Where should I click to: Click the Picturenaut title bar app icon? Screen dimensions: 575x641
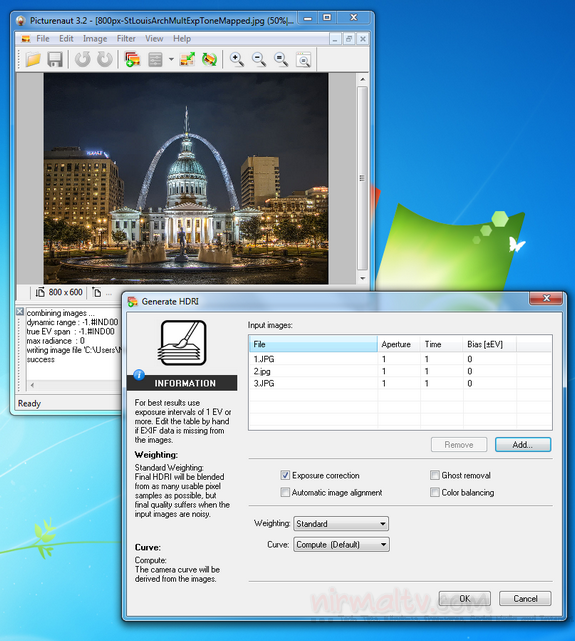20,20
